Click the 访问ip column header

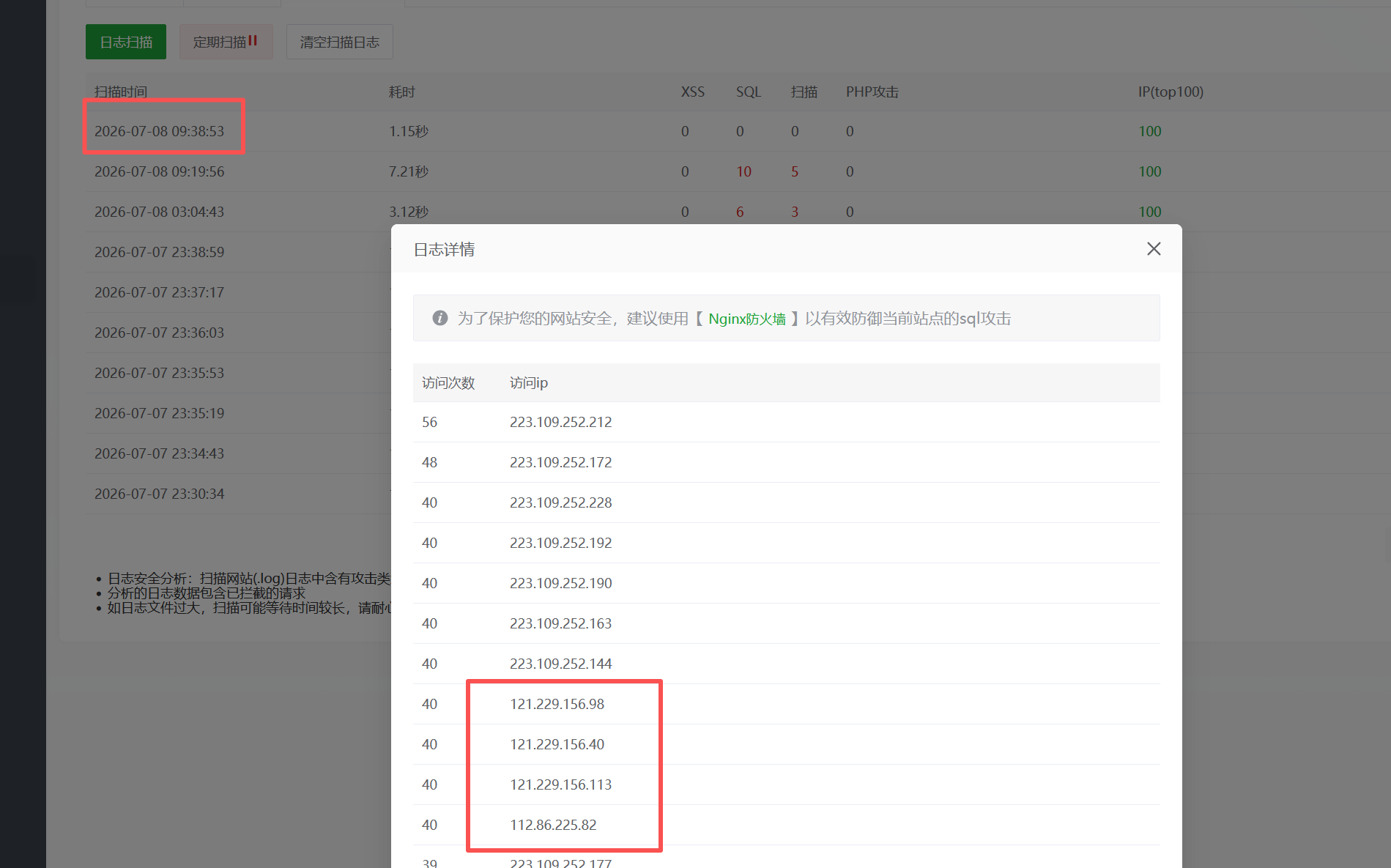529,383
